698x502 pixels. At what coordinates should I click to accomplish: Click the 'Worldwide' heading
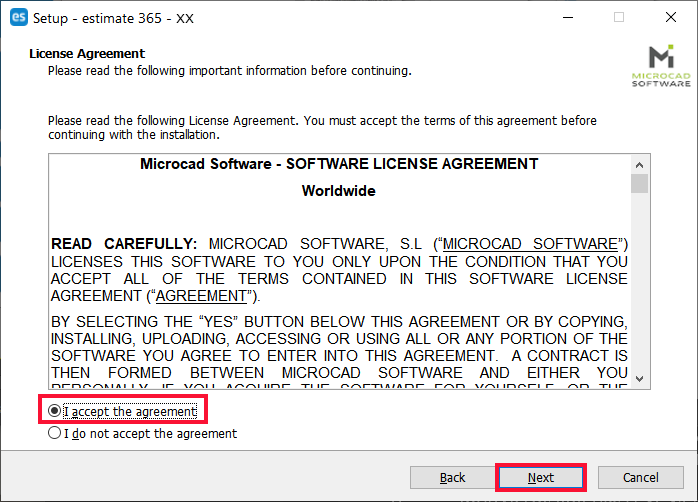339,191
